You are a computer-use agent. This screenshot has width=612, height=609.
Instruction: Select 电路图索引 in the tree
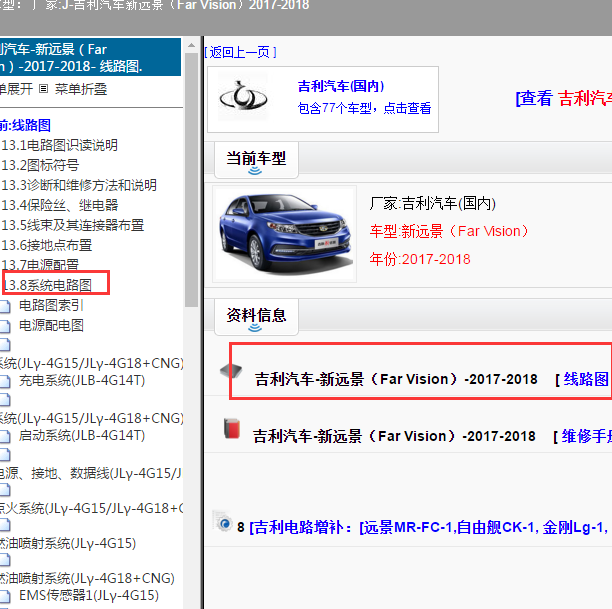pyautogui.click(x=51, y=305)
